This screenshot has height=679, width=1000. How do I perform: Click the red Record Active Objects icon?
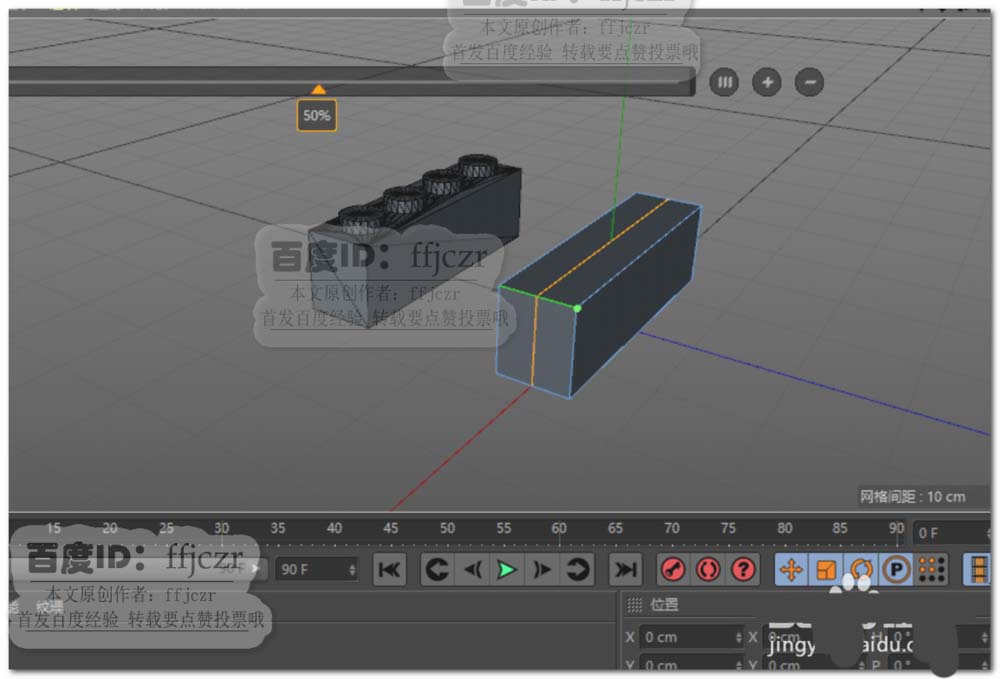[673, 569]
